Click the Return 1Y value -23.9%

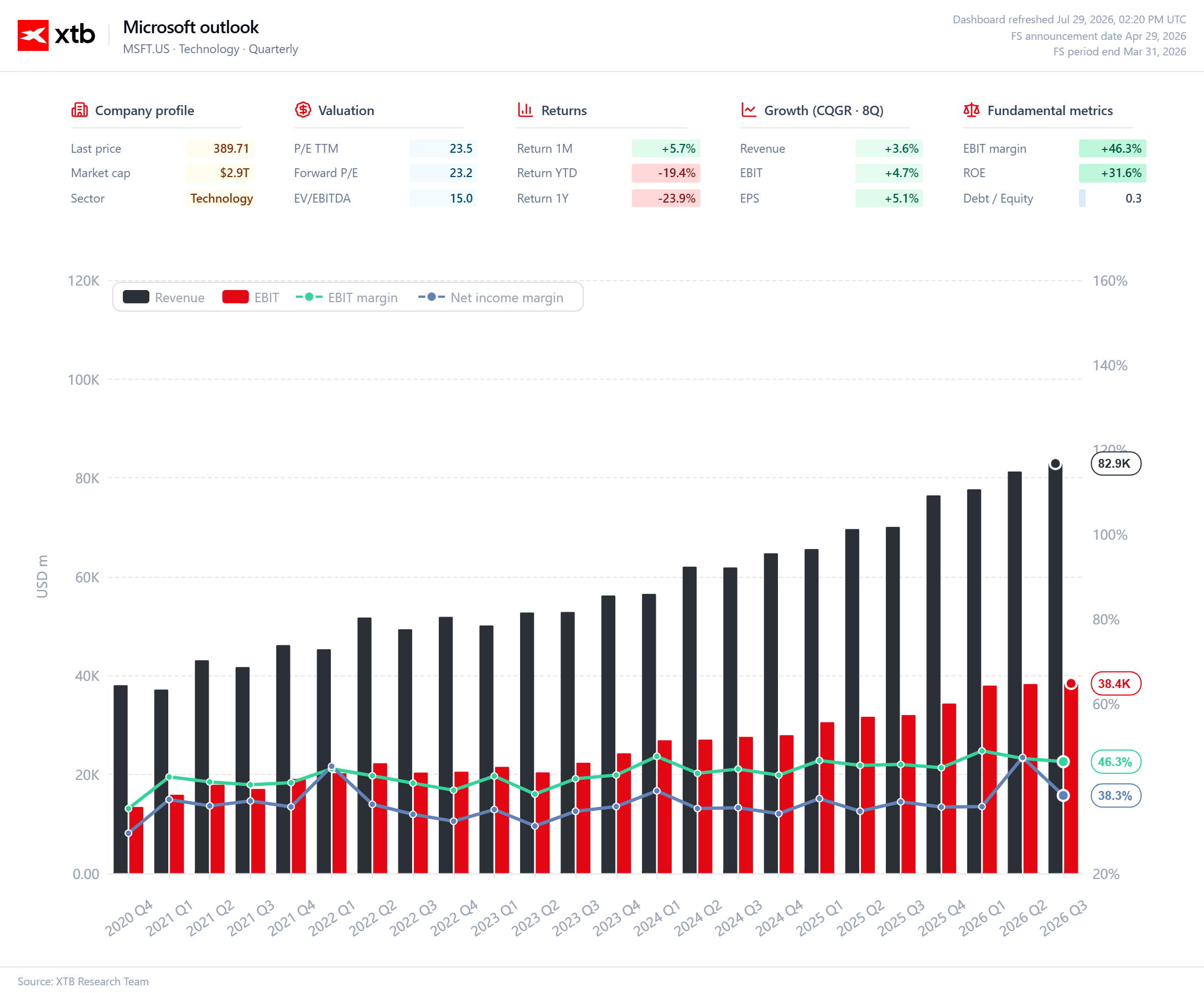[666, 199]
